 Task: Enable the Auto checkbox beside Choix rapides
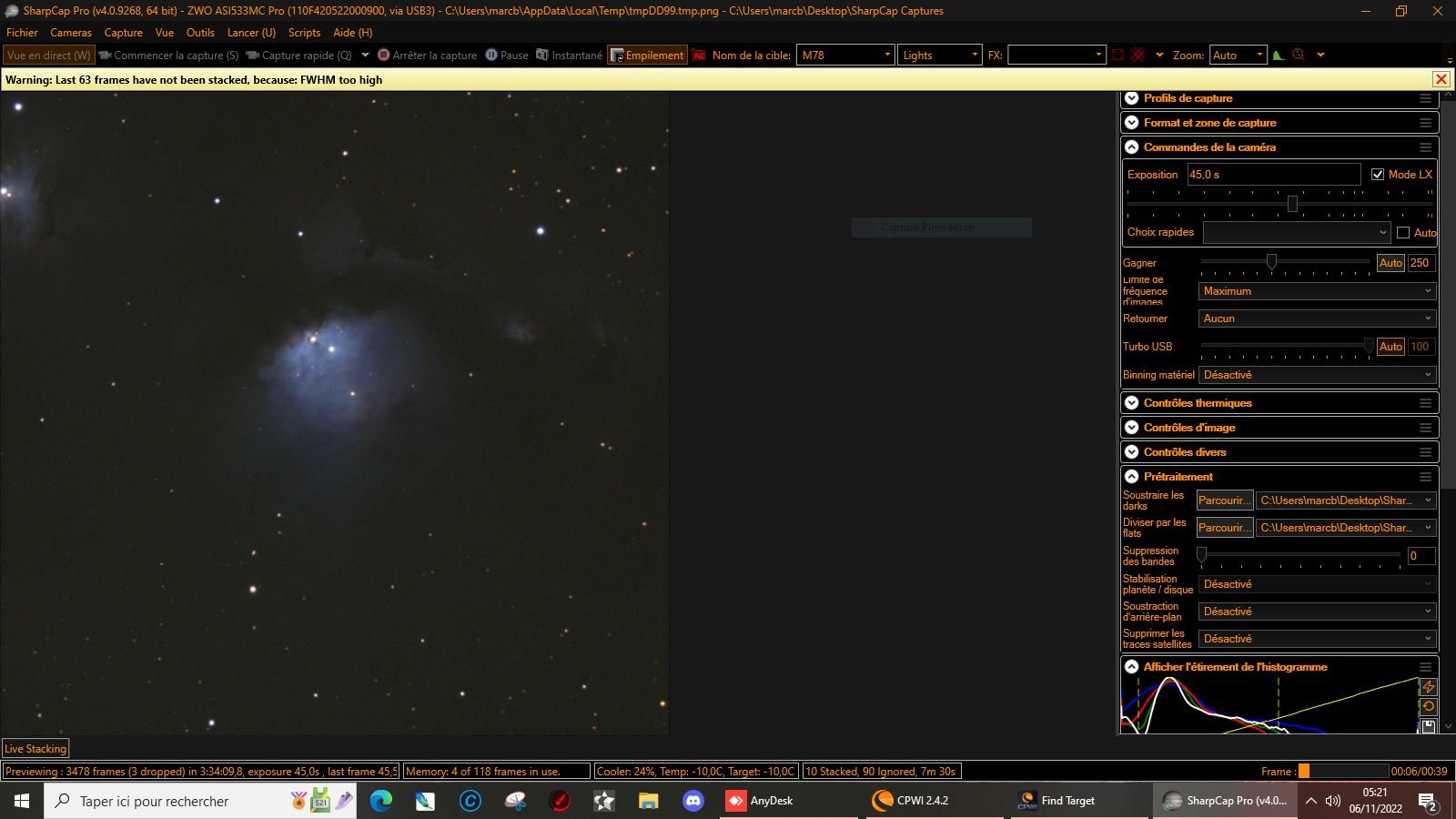[1403, 233]
